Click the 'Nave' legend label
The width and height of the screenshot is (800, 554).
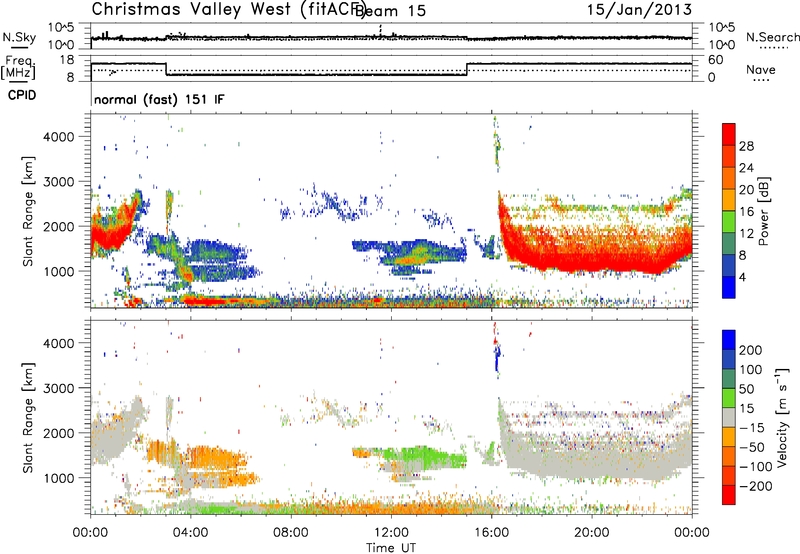[761, 69]
